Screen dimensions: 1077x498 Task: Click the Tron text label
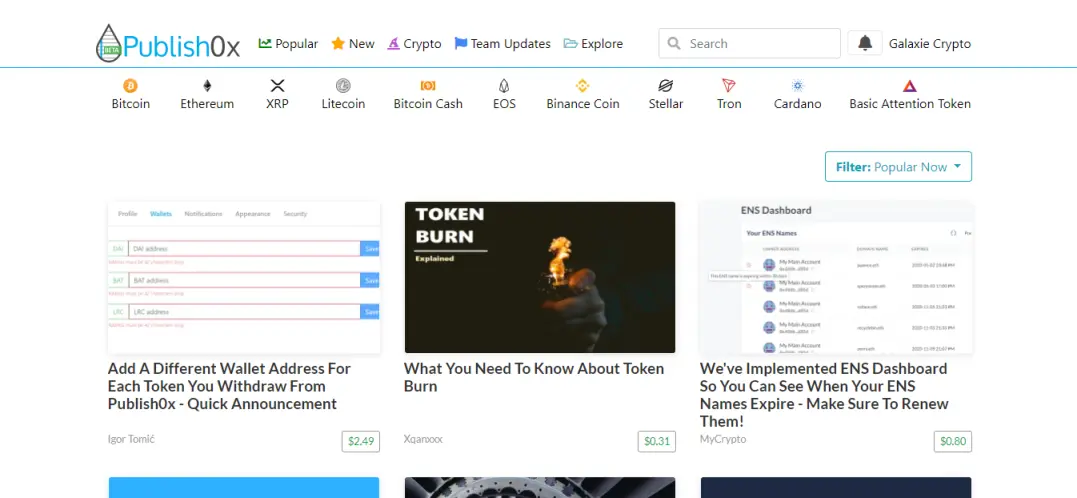tap(729, 104)
